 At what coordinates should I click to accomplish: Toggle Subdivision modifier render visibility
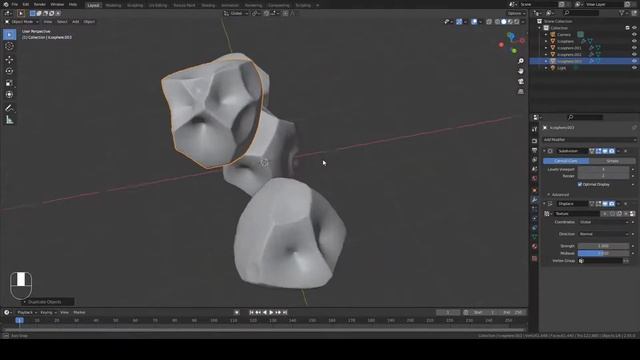(x=611, y=151)
